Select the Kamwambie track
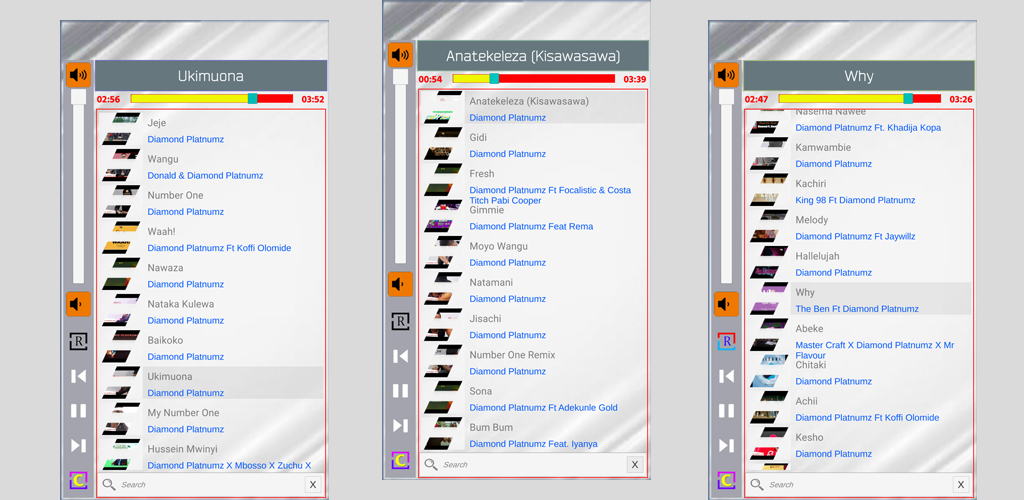The width and height of the screenshot is (1024, 500). (x=858, y=155)
